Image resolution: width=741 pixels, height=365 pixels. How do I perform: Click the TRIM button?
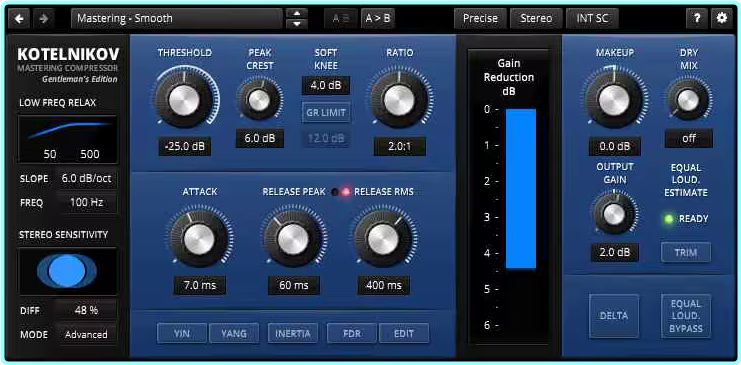(686, 252)
